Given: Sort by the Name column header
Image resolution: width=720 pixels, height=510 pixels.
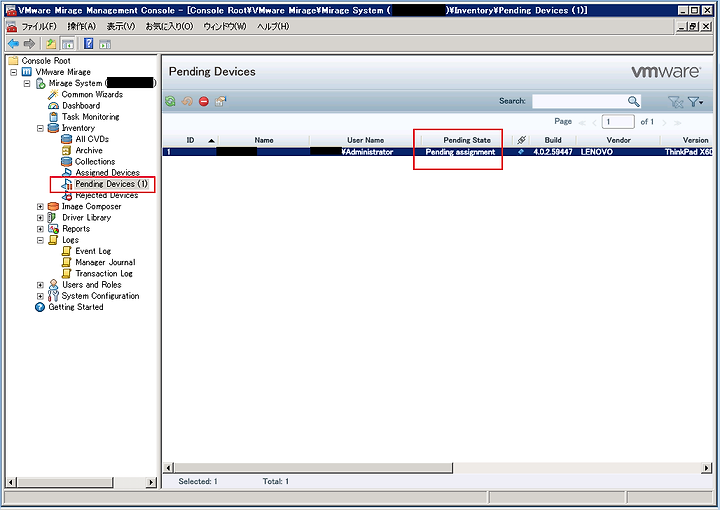Looking at the screenshot, I should click(264, 140).
